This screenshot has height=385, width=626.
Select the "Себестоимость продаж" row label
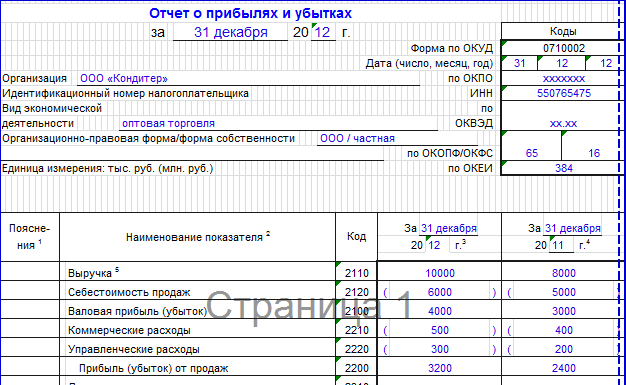[129, 292]
